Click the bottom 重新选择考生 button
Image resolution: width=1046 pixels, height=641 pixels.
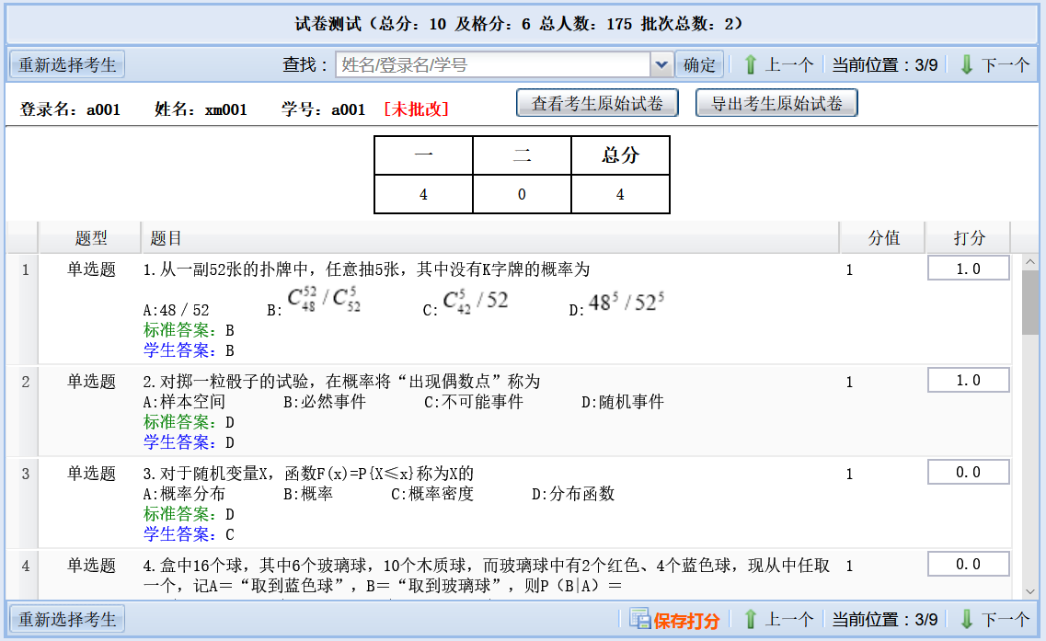[x=68, y=619]
